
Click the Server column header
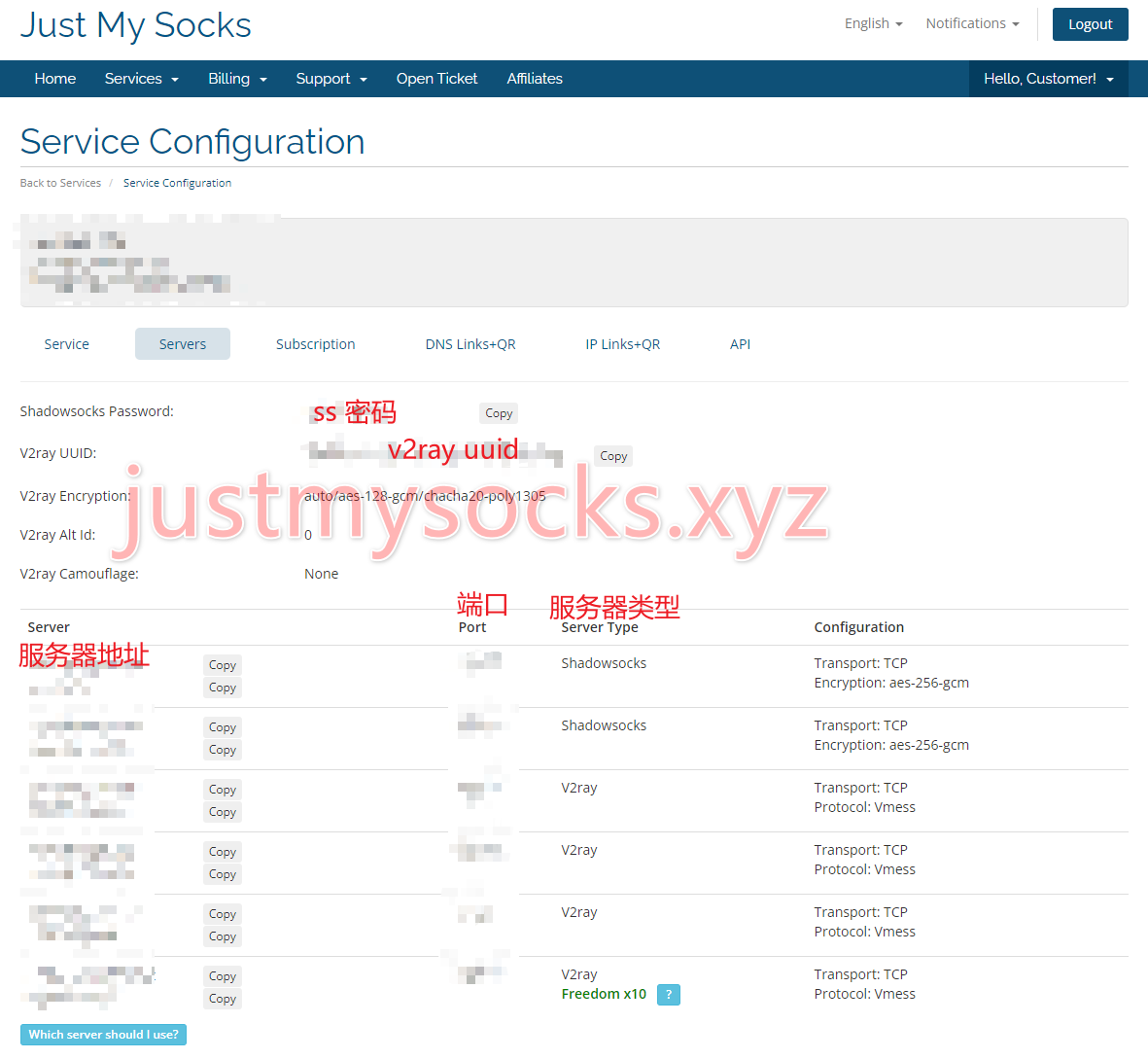click(49, 627)
